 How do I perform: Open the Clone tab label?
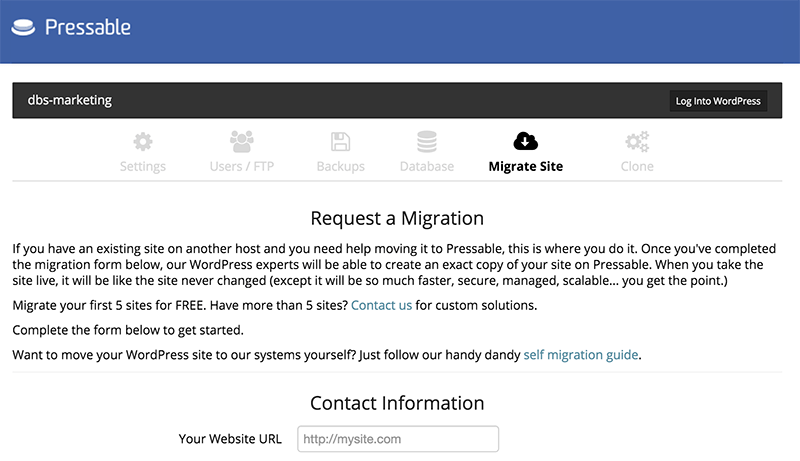tap(636, 166)
